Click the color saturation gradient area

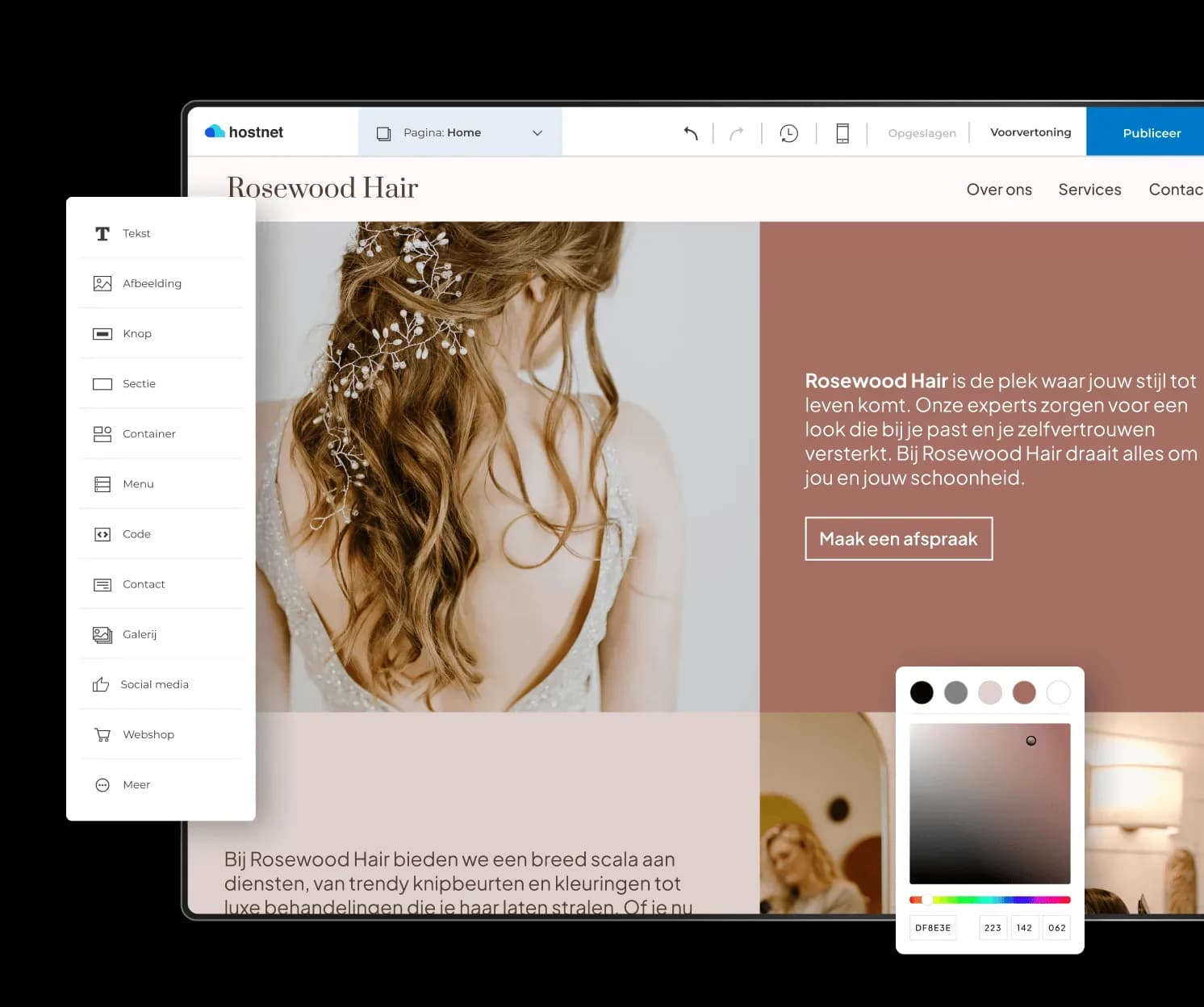point(990,804)
